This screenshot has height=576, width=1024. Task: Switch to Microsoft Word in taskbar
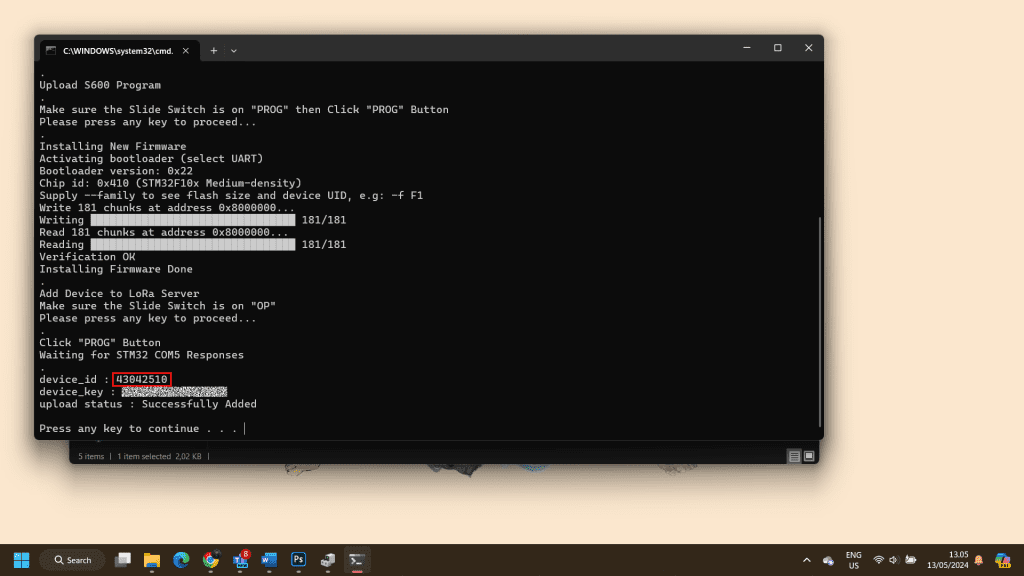(269, 560)
